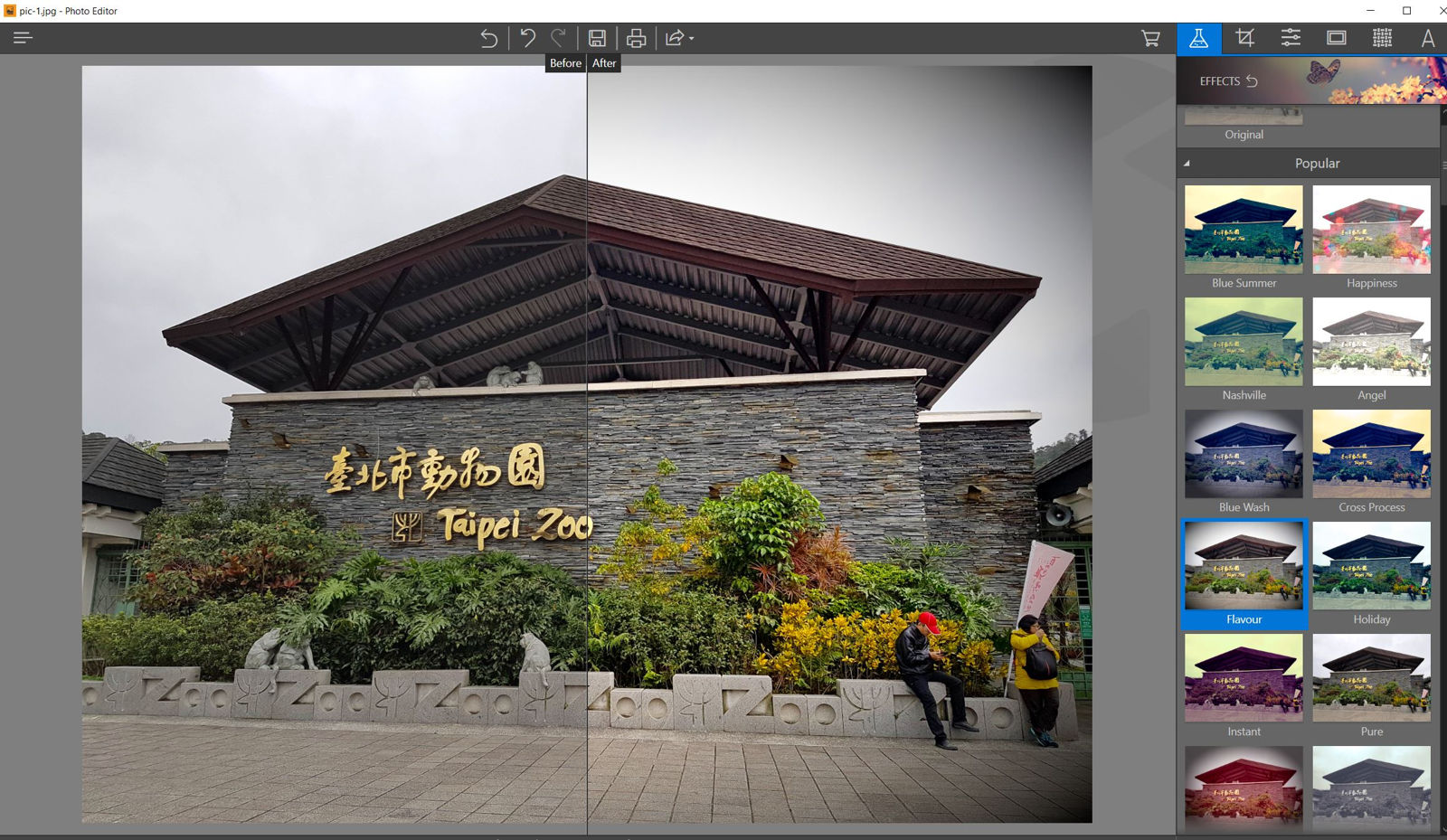Open the Crop tool tab

pos(1244,38)
